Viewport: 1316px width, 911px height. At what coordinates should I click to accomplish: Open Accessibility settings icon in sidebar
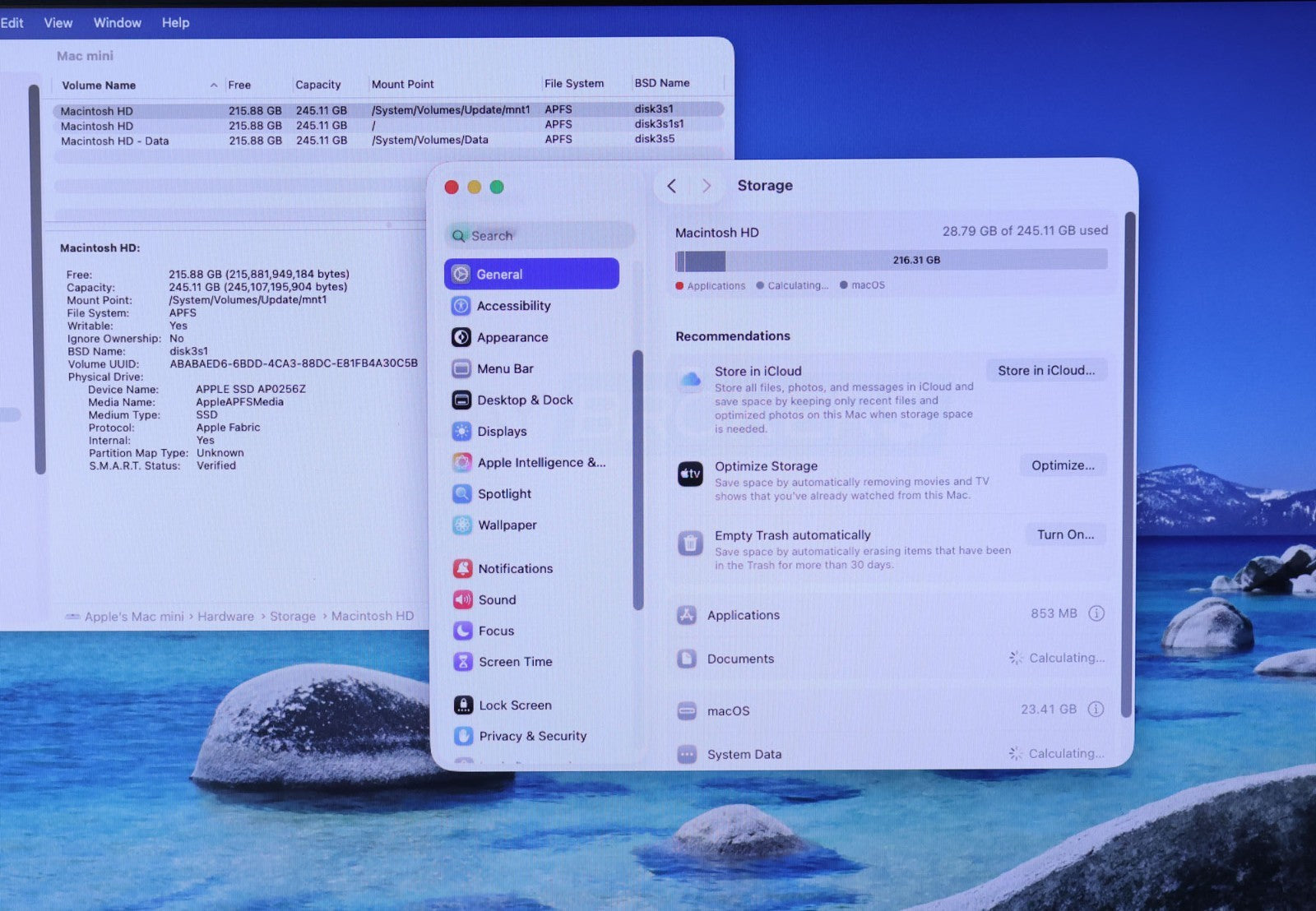(x=461, y=306)
